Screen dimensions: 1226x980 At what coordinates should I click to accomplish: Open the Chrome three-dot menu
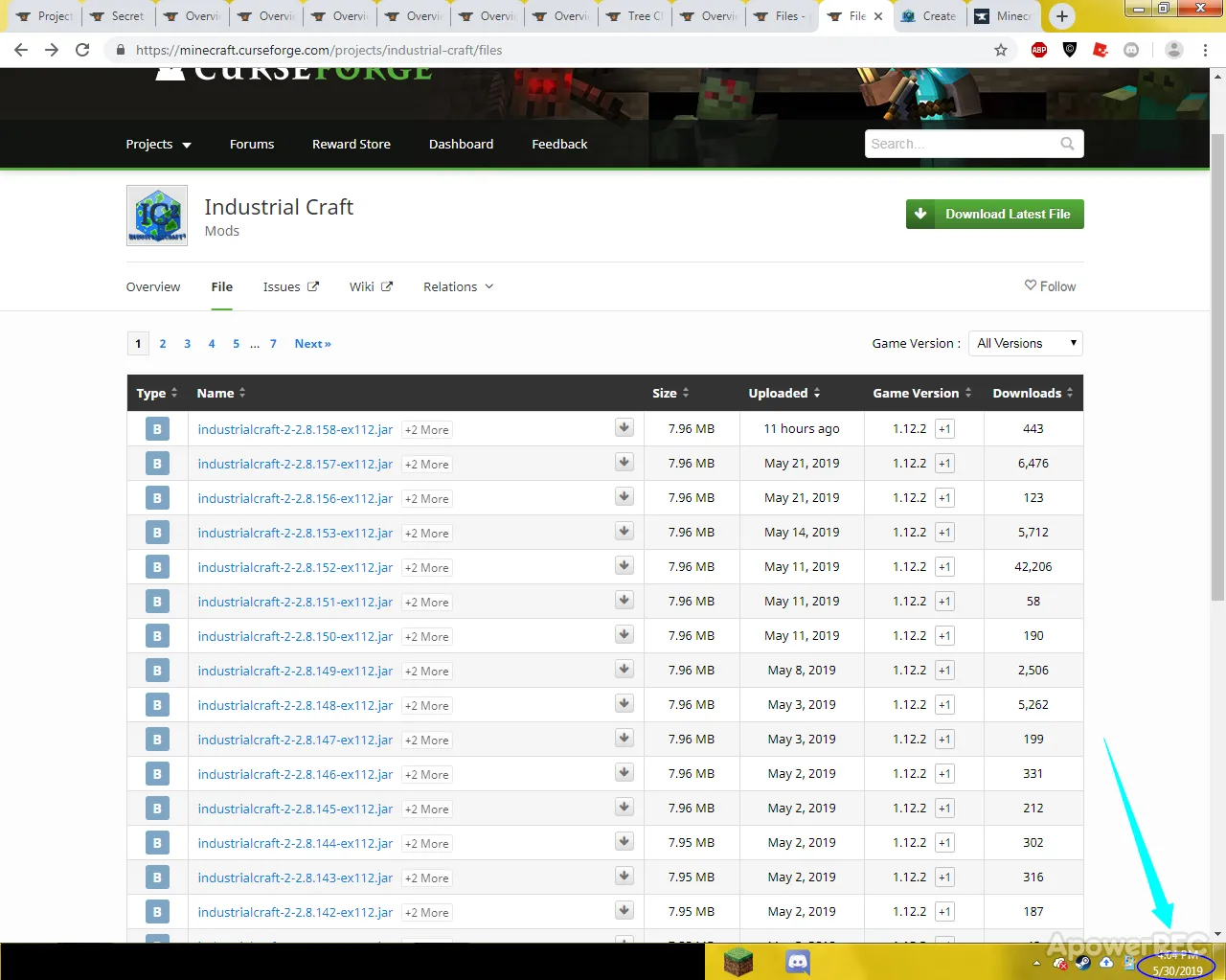click(1205, 50)
